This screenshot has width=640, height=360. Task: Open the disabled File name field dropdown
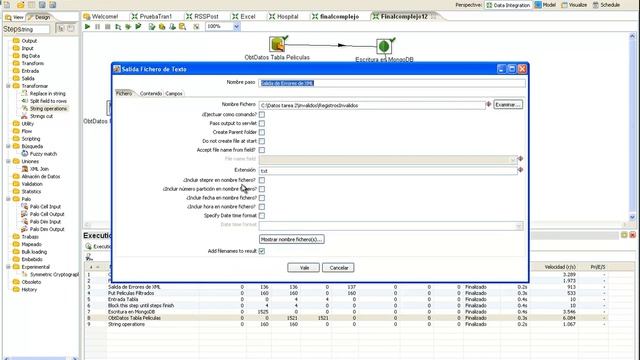click(x=513, y=160)
